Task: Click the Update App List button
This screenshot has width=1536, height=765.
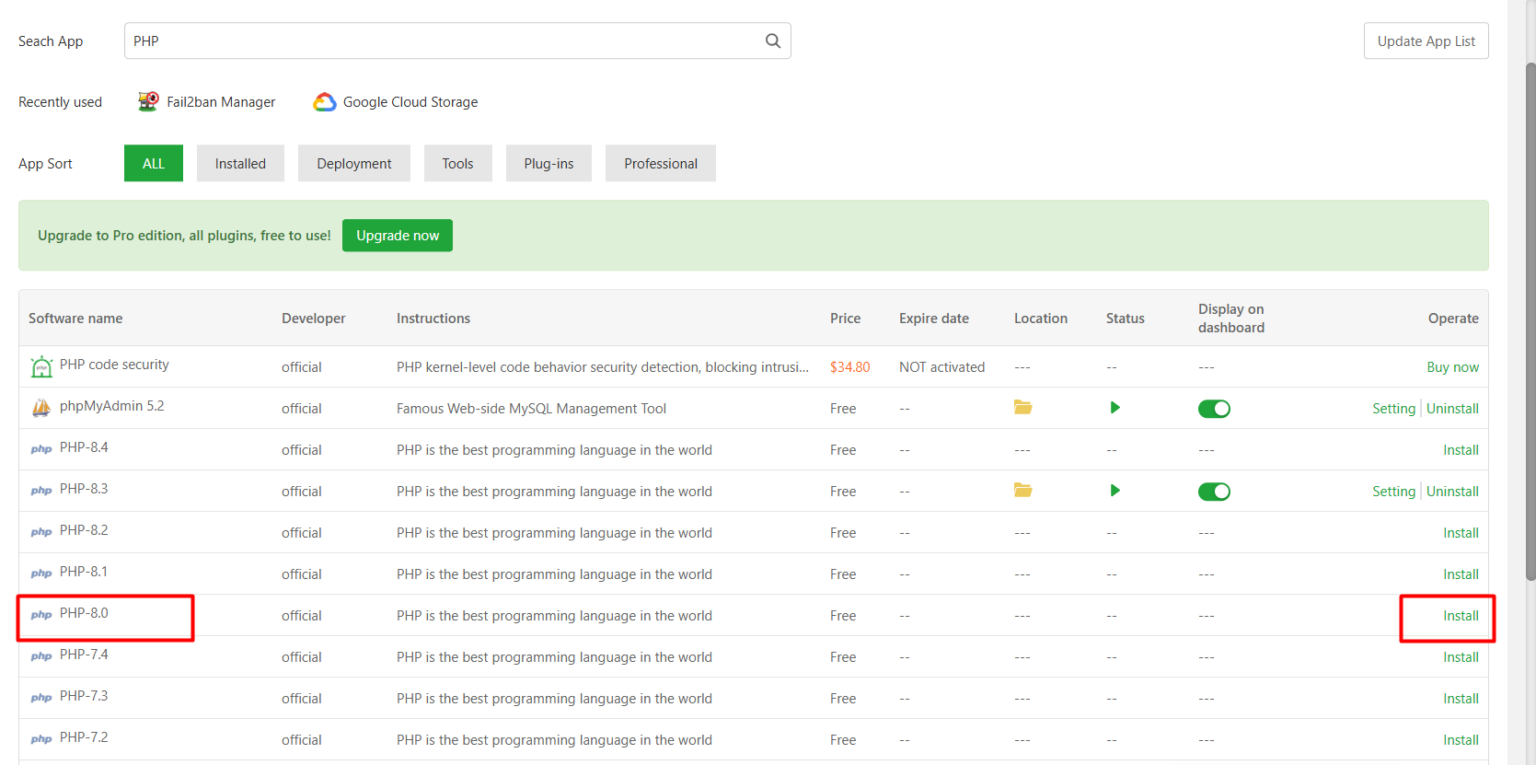Action: point(1426,41)
